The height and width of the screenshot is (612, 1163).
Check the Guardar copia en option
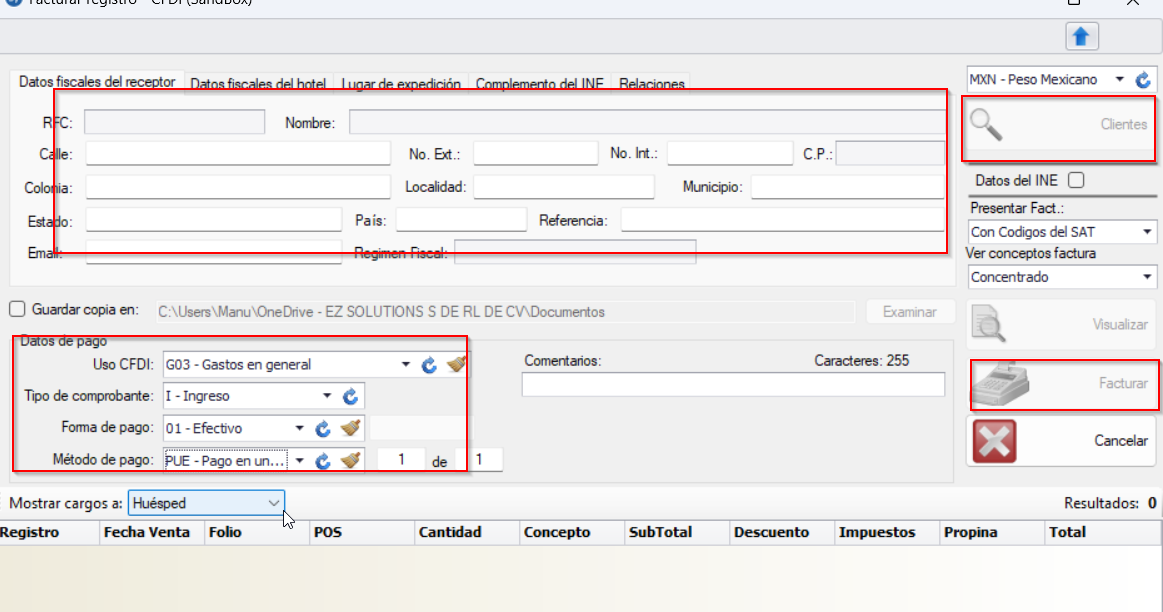pyautogui.click(x=17, y=310)
